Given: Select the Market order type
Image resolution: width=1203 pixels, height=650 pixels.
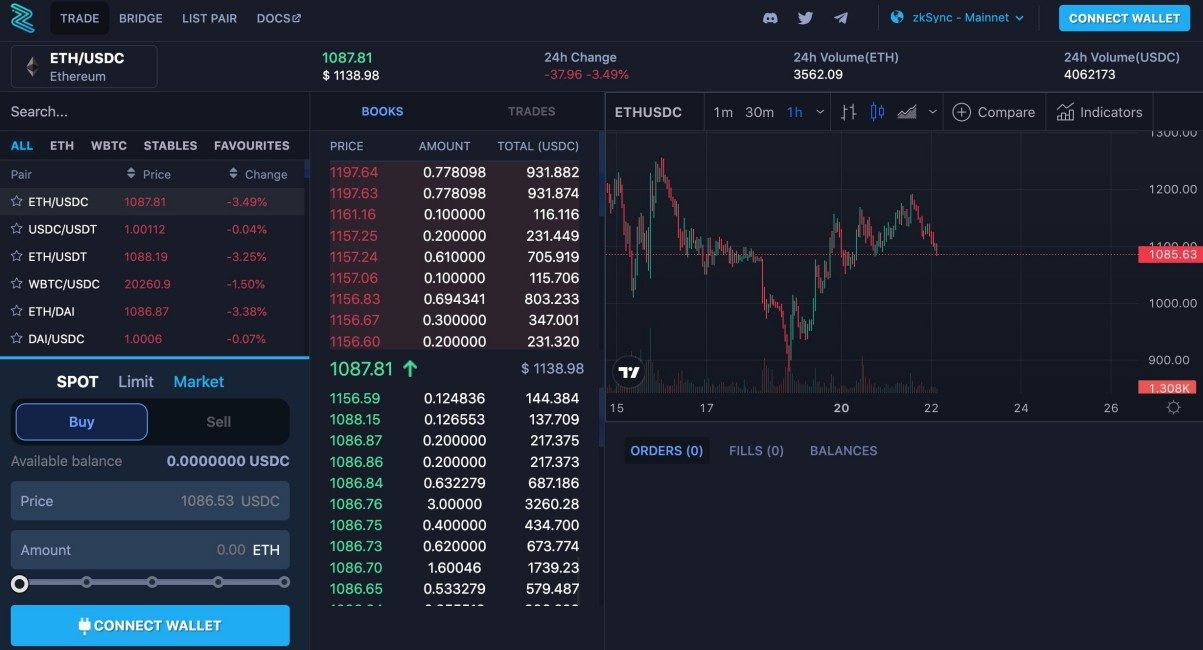Looking at the screenshot, I should 198,381.
